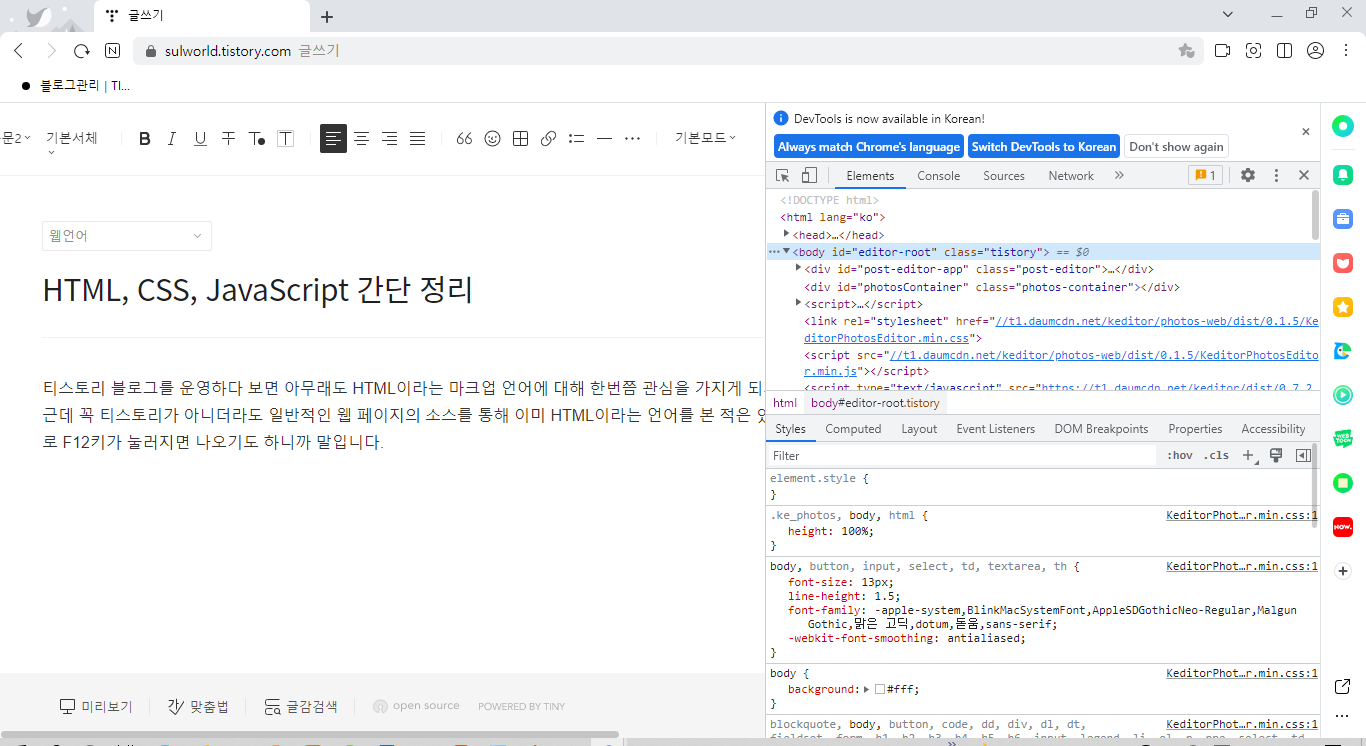Align text right
The width and height of the screenshot is (1366, 746).
[x=390, y=139]
